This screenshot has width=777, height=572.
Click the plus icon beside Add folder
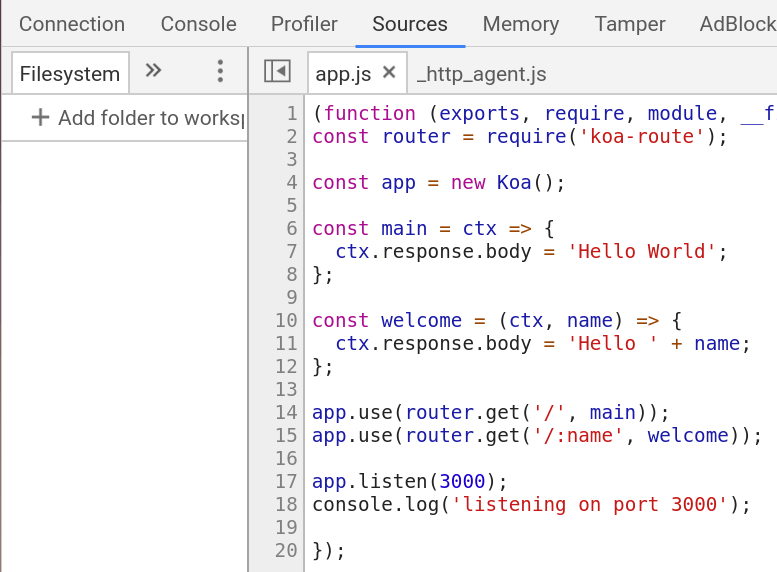click(x=40, y=117)
